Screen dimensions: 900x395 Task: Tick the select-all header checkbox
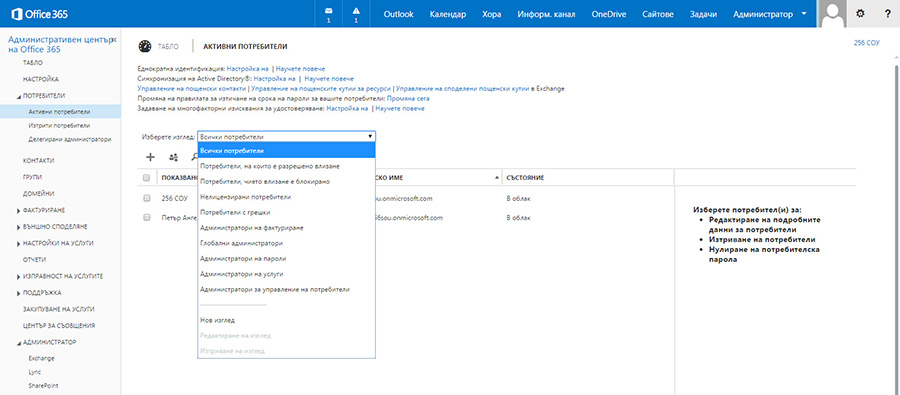click(x=146, y=178)
